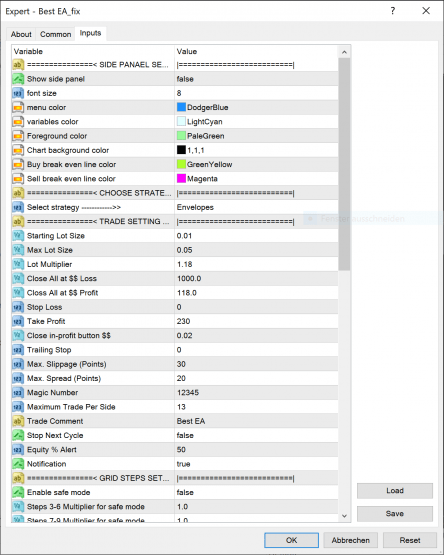Screen dimensions: 444x555
Task: Click the question mark help button
Action: pos(393,11)
